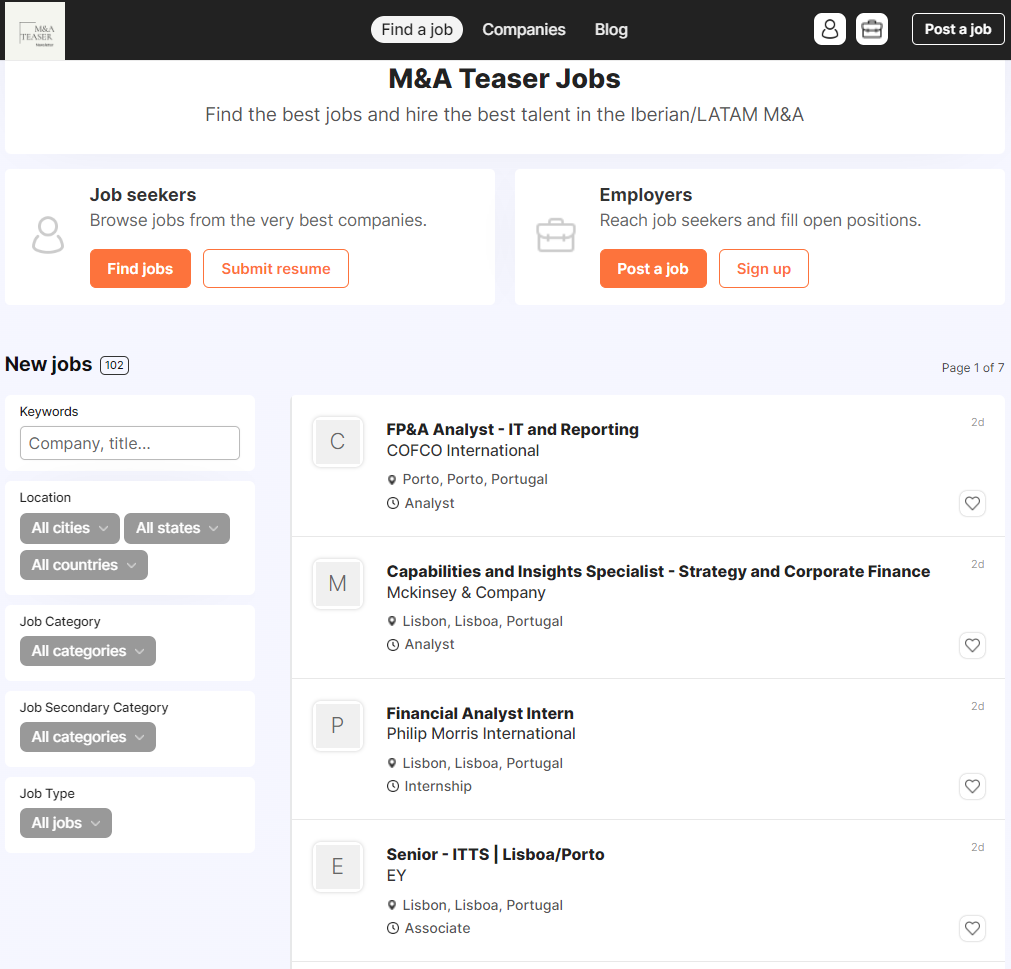
Task: Expand the All cities dropdown
Action: (x=70, y=528)
